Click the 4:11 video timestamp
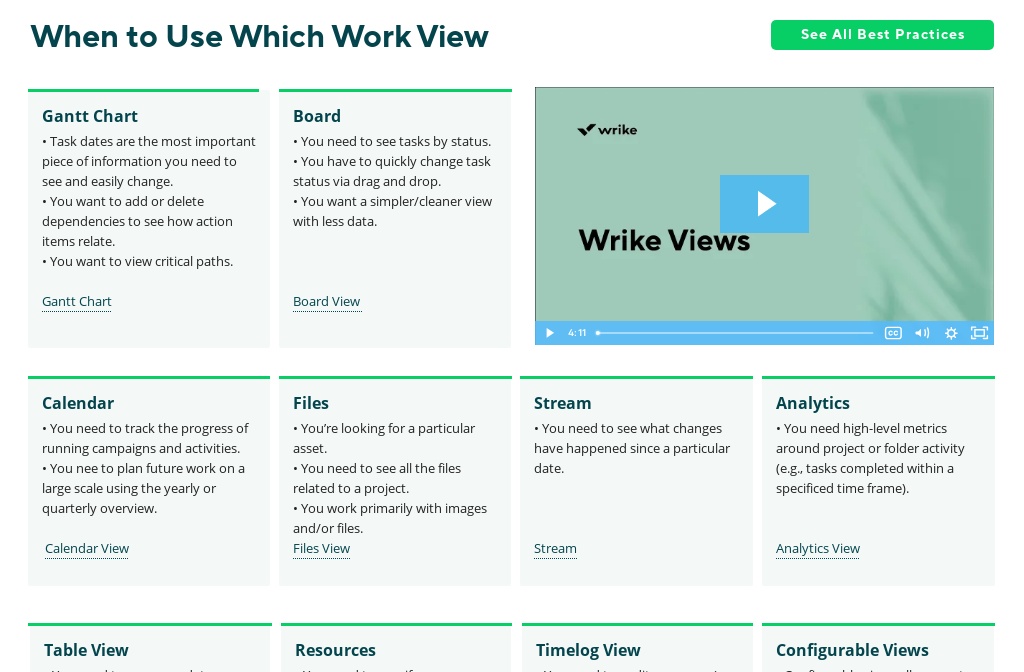The width and height of the screenshot is (1024, 672). coord(577,333)
